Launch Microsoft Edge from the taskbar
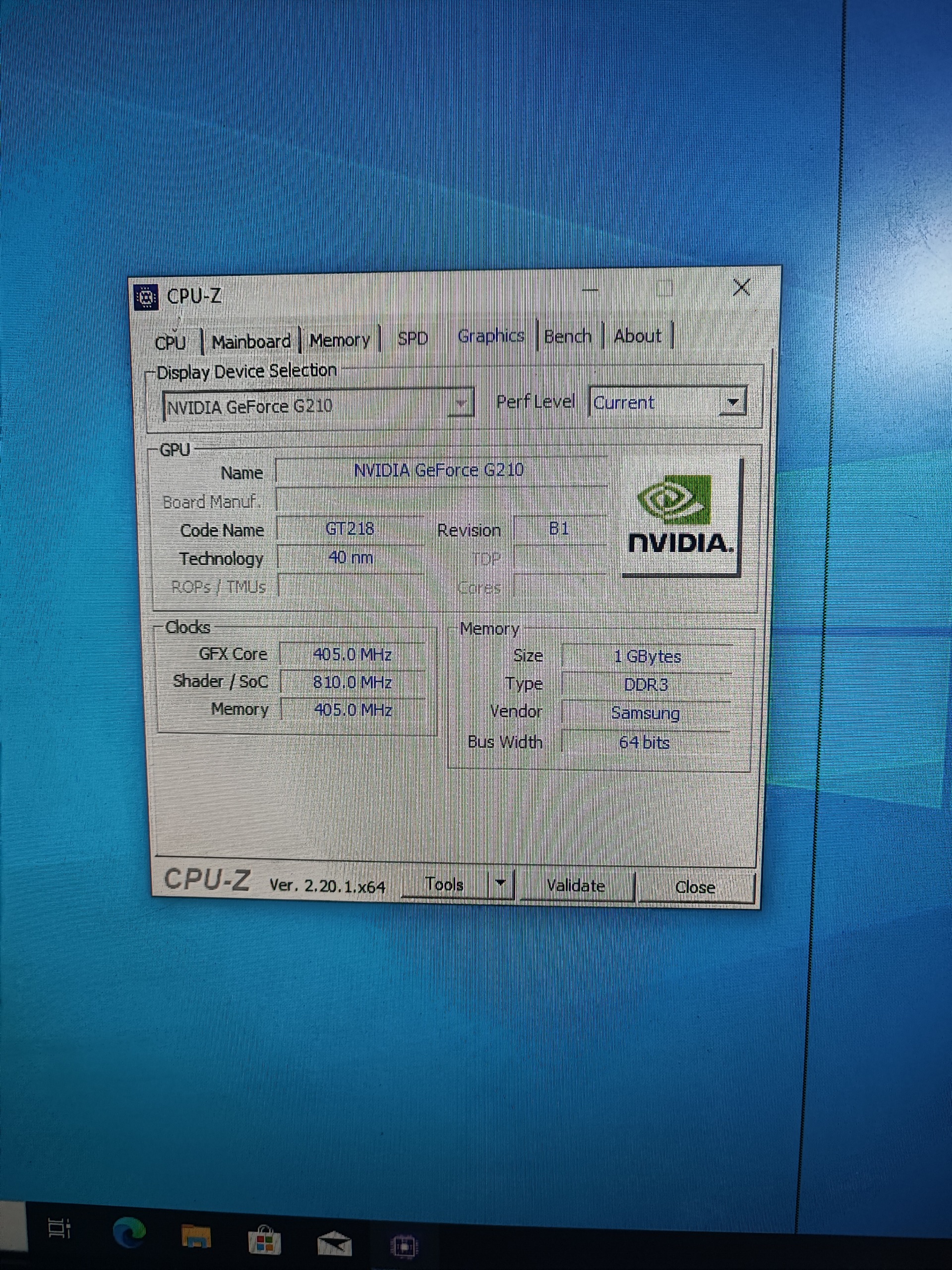 click(129, 1232)
